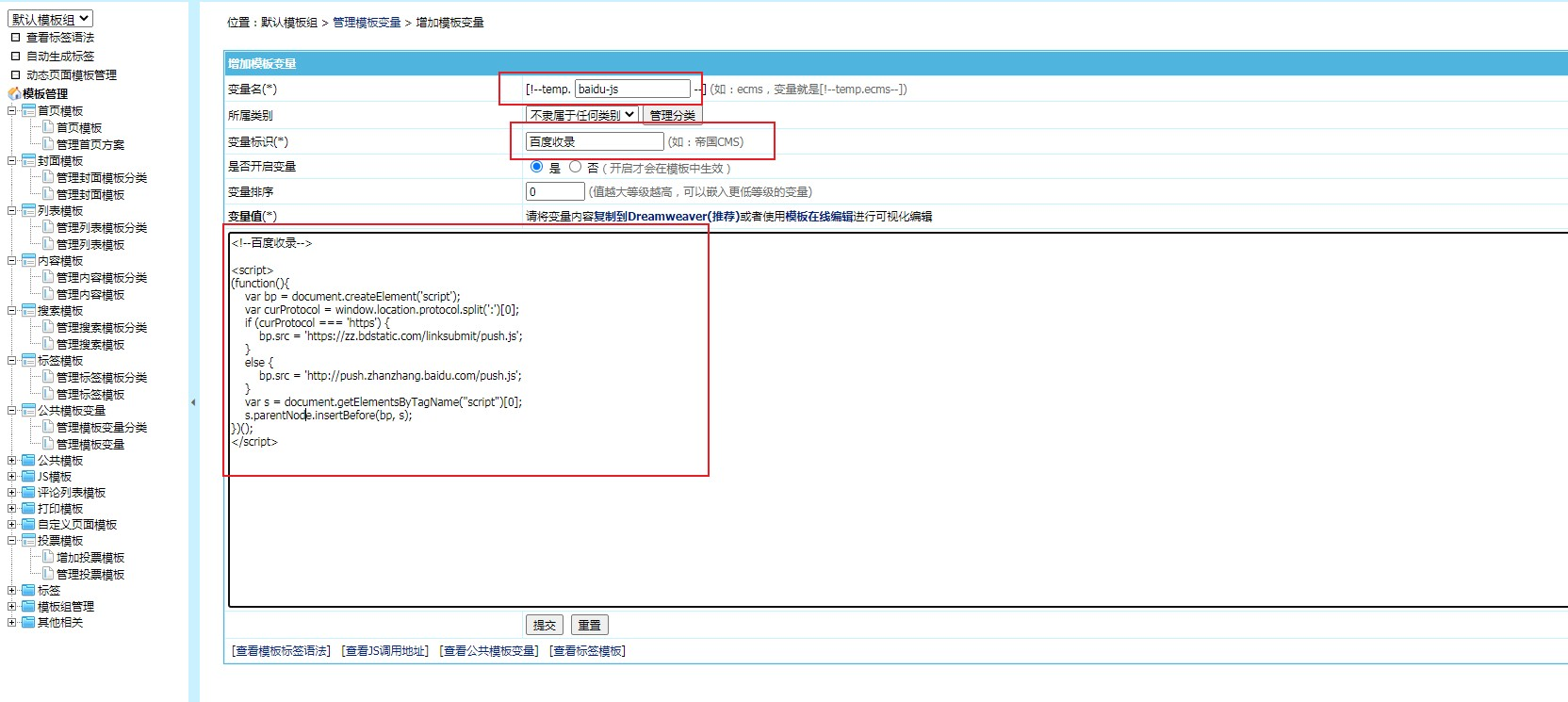1568x702 pixels.
Task: Open 管理模板变量 in the sidebar tree
Action: [90, 444]
